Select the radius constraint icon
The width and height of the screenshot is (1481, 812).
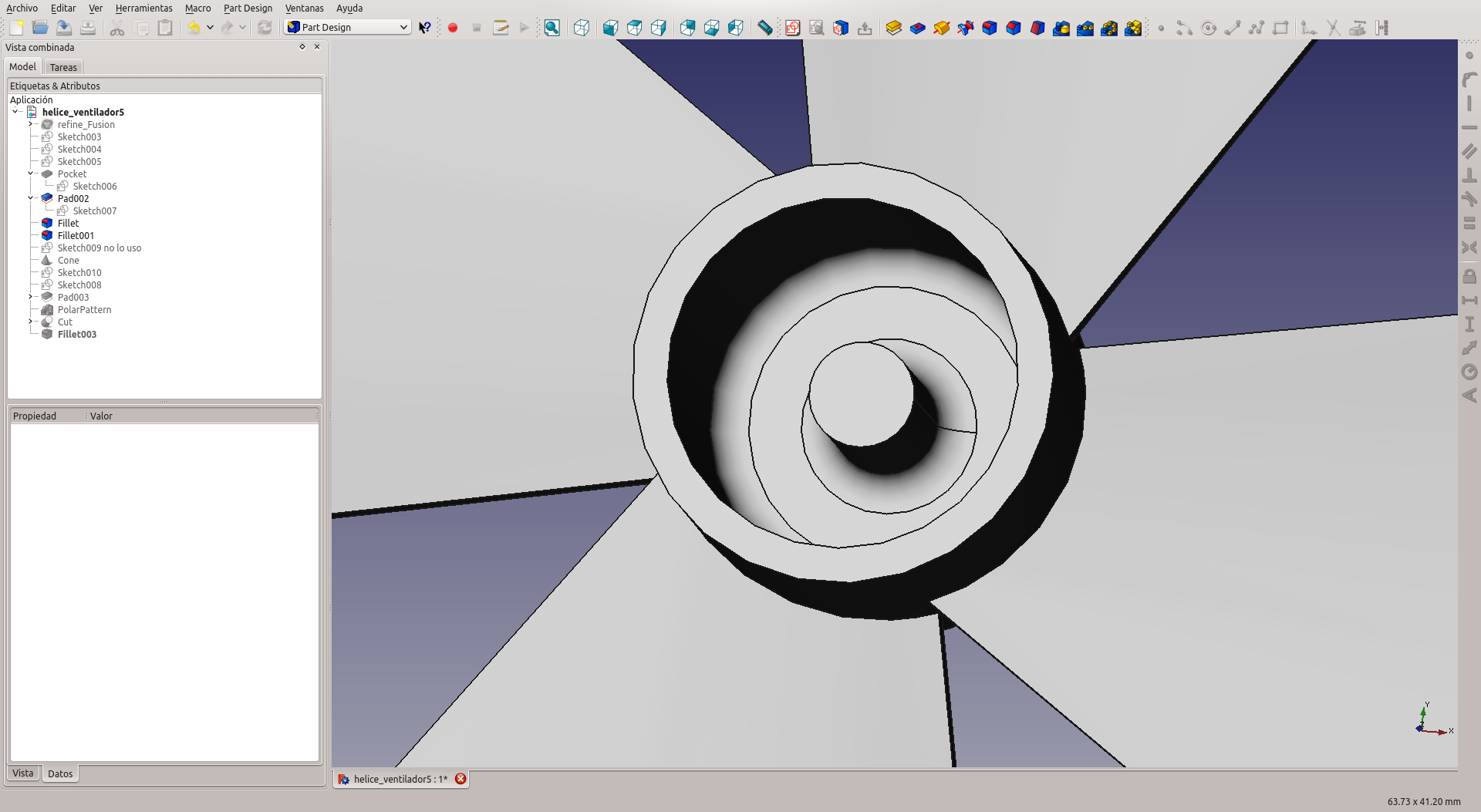[x=1469, y=372]
